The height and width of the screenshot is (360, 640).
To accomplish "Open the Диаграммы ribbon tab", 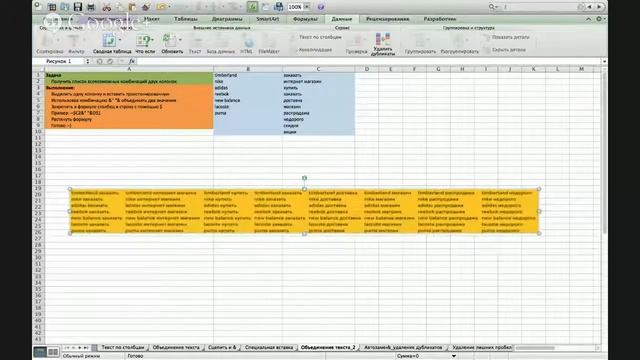I will point(227,19).
